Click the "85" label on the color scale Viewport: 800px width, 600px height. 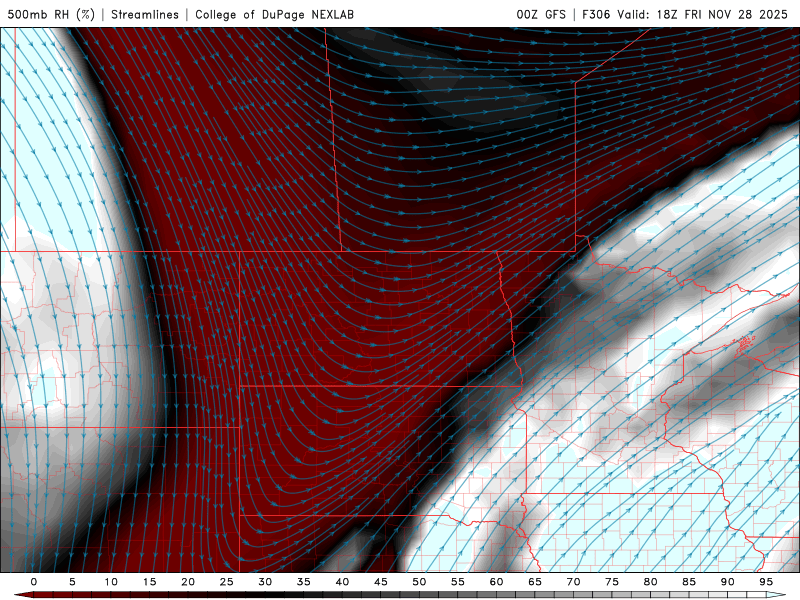click(689, 582)
